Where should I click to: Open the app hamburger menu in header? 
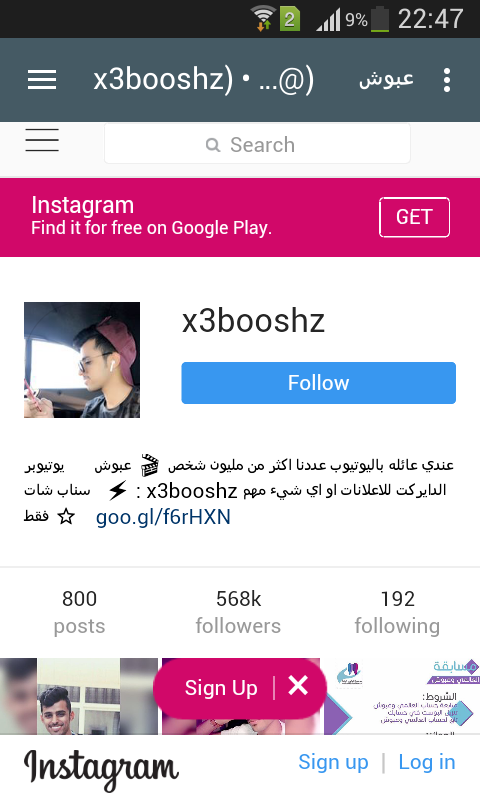coord(42,80)
